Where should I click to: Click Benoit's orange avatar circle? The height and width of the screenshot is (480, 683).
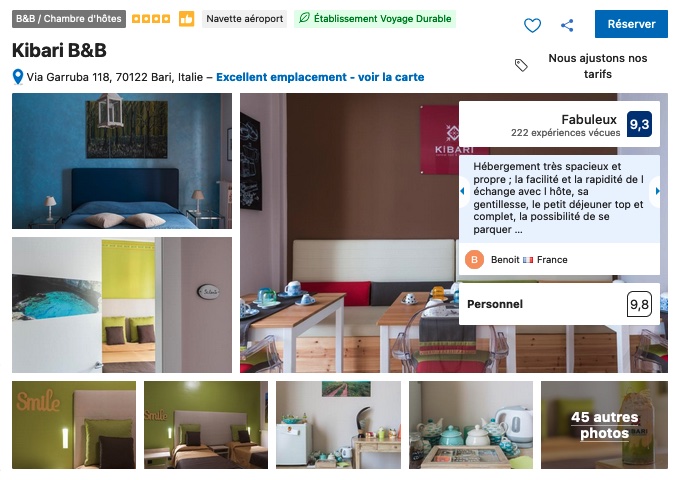[474, 260]
